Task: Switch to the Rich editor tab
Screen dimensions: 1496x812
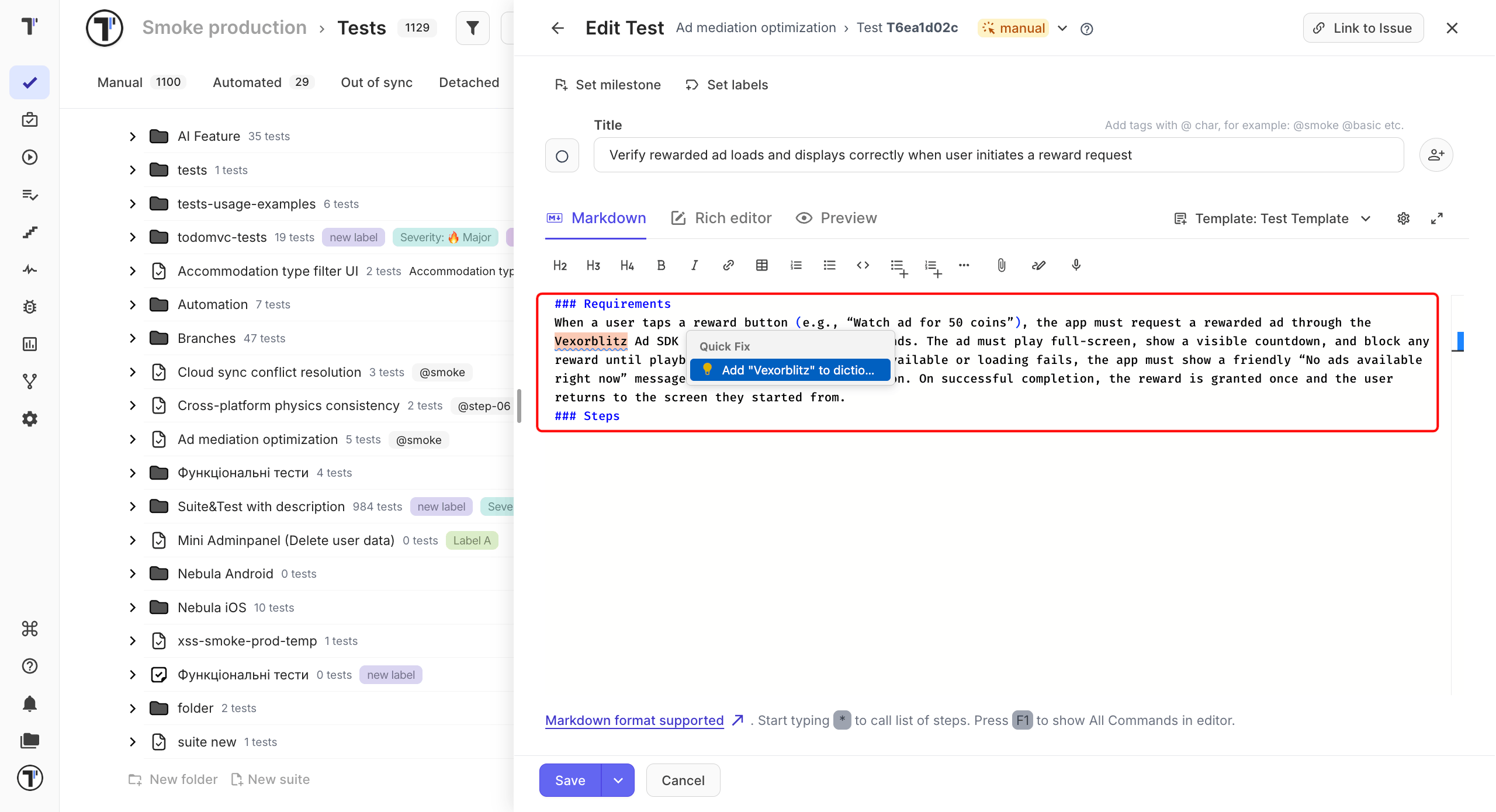Action: point(721,218)
